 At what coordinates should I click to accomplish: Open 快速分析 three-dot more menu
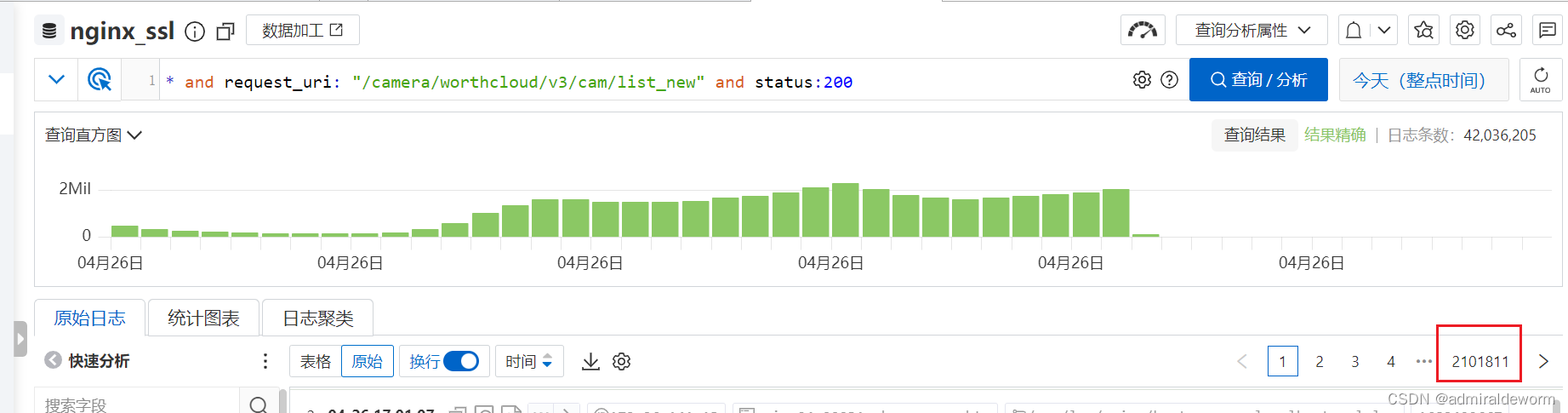coord(265,361)
